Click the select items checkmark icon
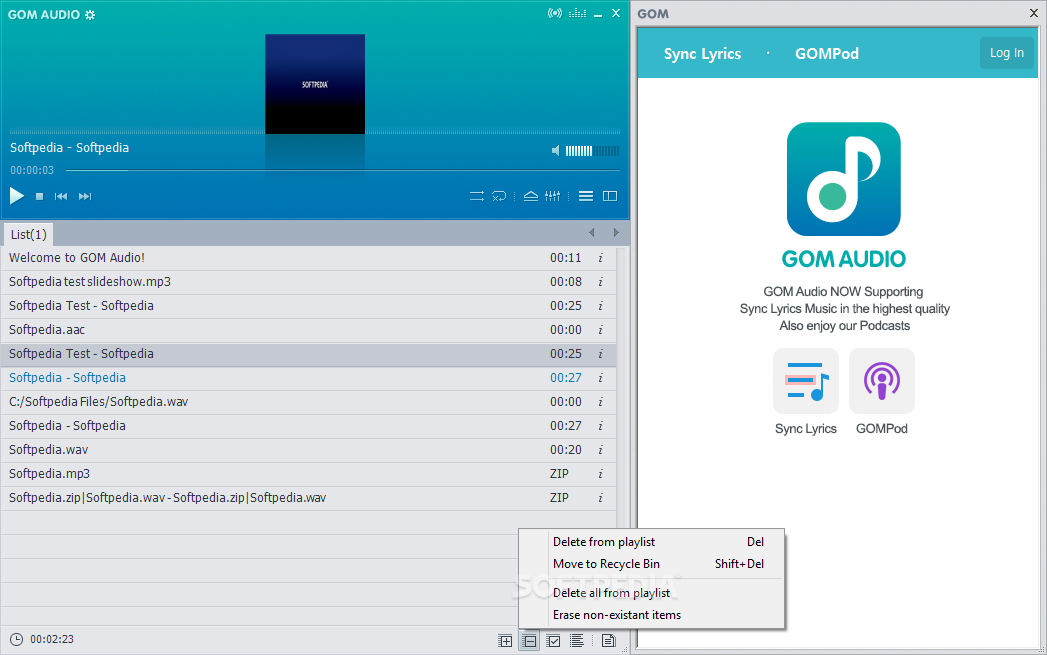Image resolution: width=1047 pixels, height=655 pixels. (554, 641)
